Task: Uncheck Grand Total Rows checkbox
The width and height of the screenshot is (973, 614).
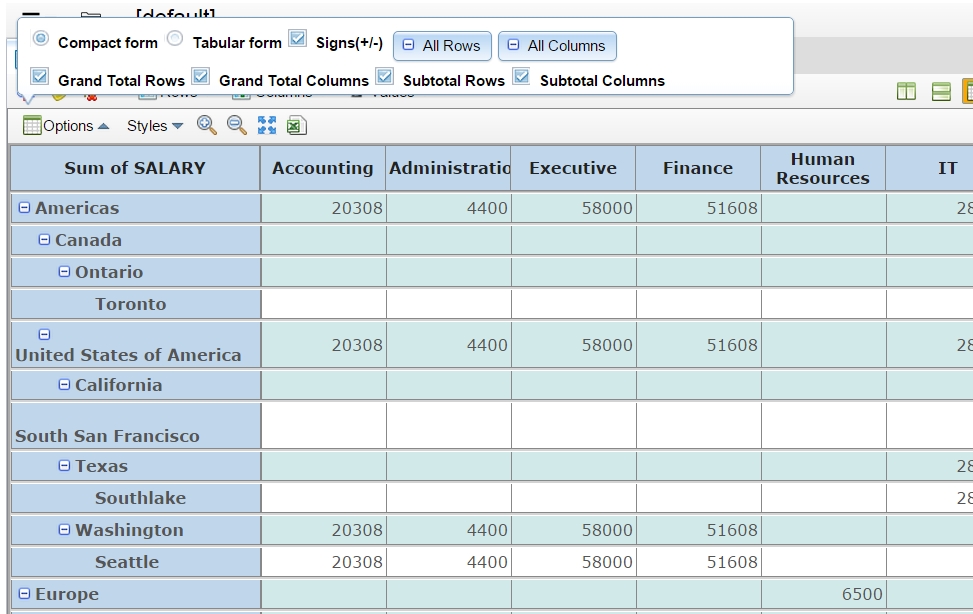Action: pos(40,76)
